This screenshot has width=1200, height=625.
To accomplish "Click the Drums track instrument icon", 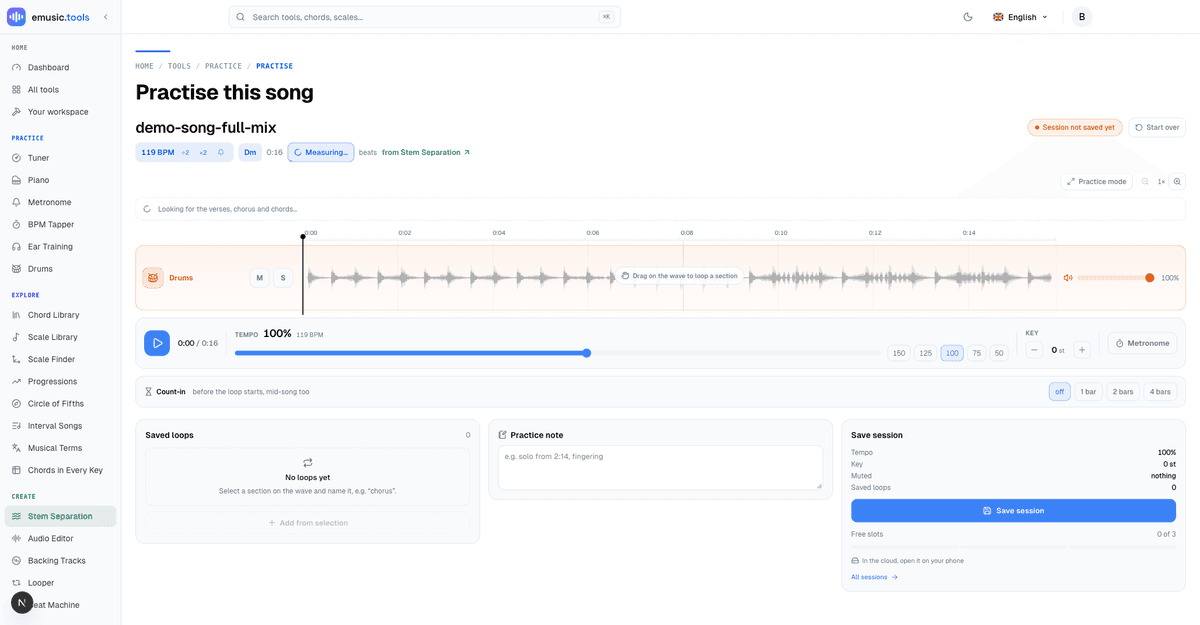I will (153, 278).
